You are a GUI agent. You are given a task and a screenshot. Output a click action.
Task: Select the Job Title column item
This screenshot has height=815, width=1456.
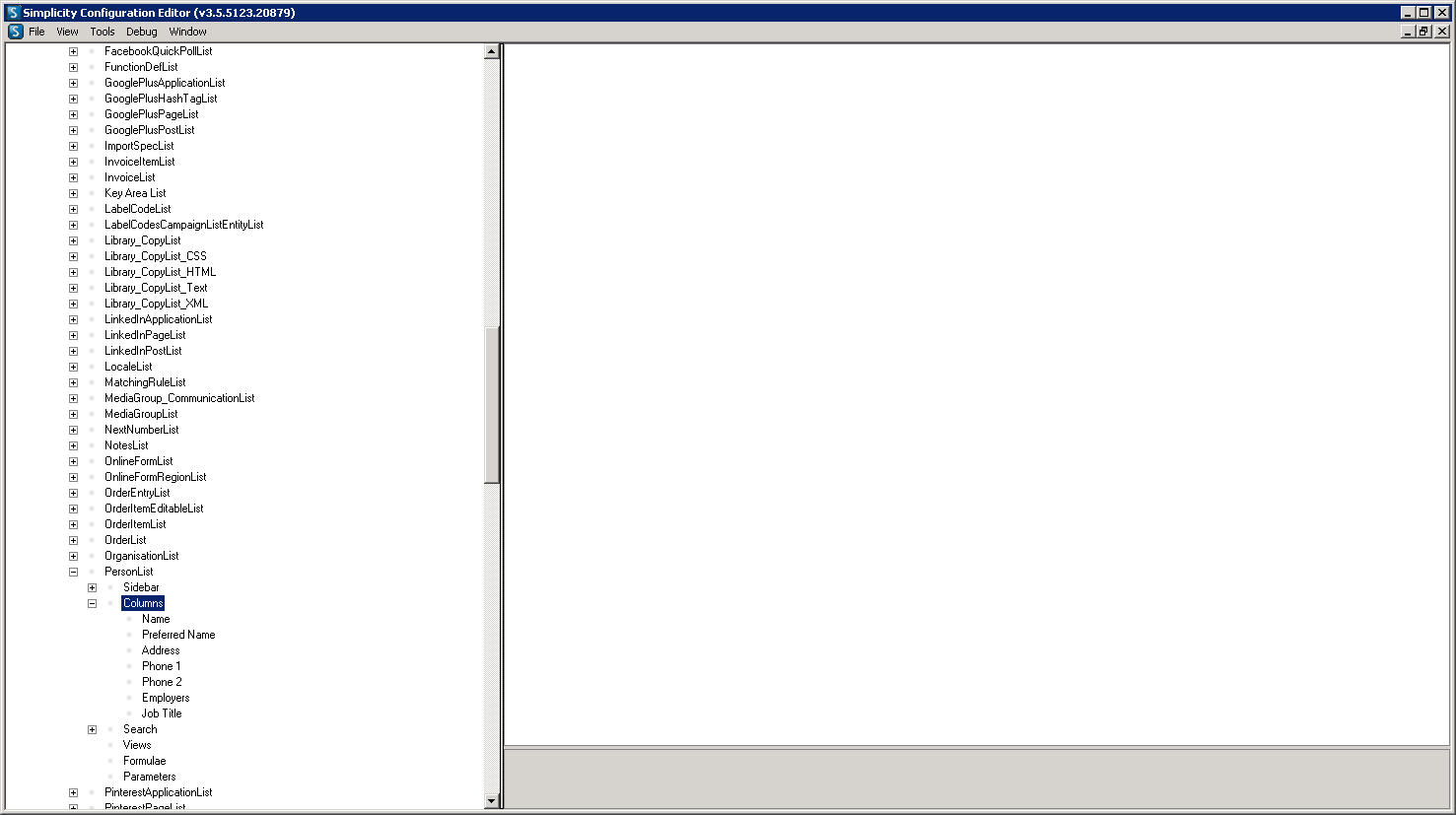[162, 713]
